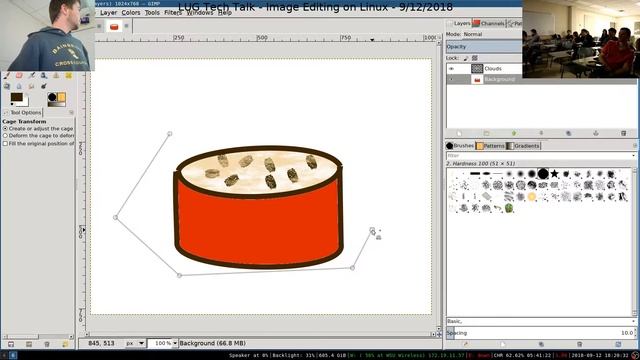This screenshot has height=360, width=640.
Task: Select the Perspective Clone tool
Action: [7, 86]
